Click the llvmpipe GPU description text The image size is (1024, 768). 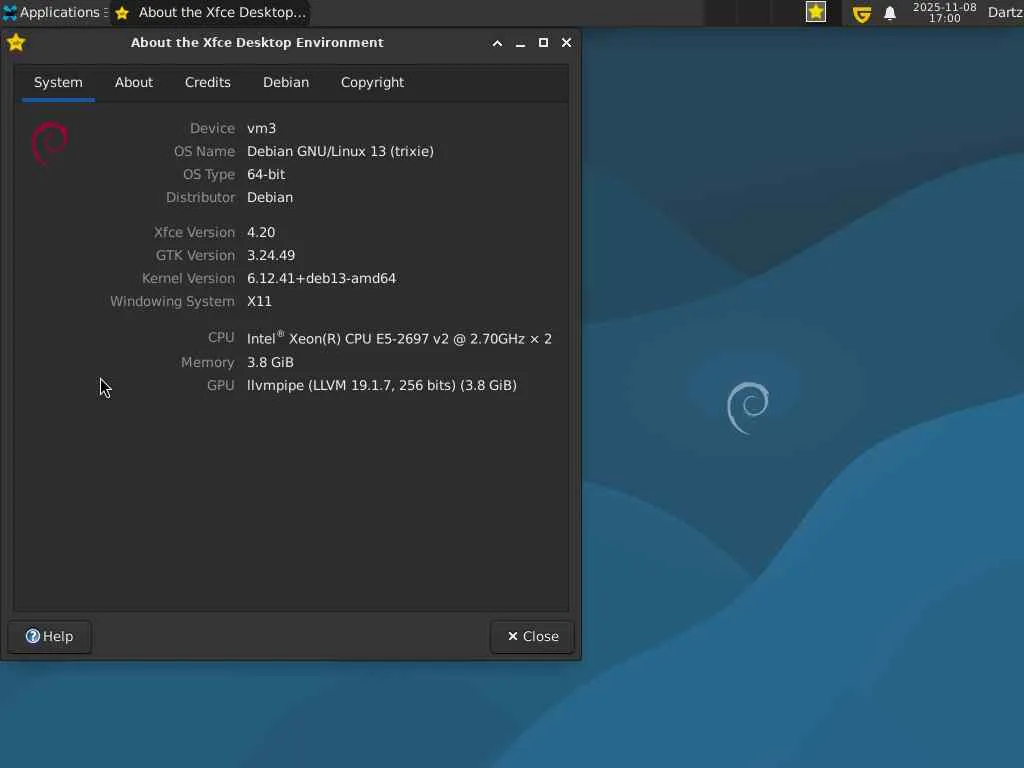pyautogui.click(x=382, y=385)
